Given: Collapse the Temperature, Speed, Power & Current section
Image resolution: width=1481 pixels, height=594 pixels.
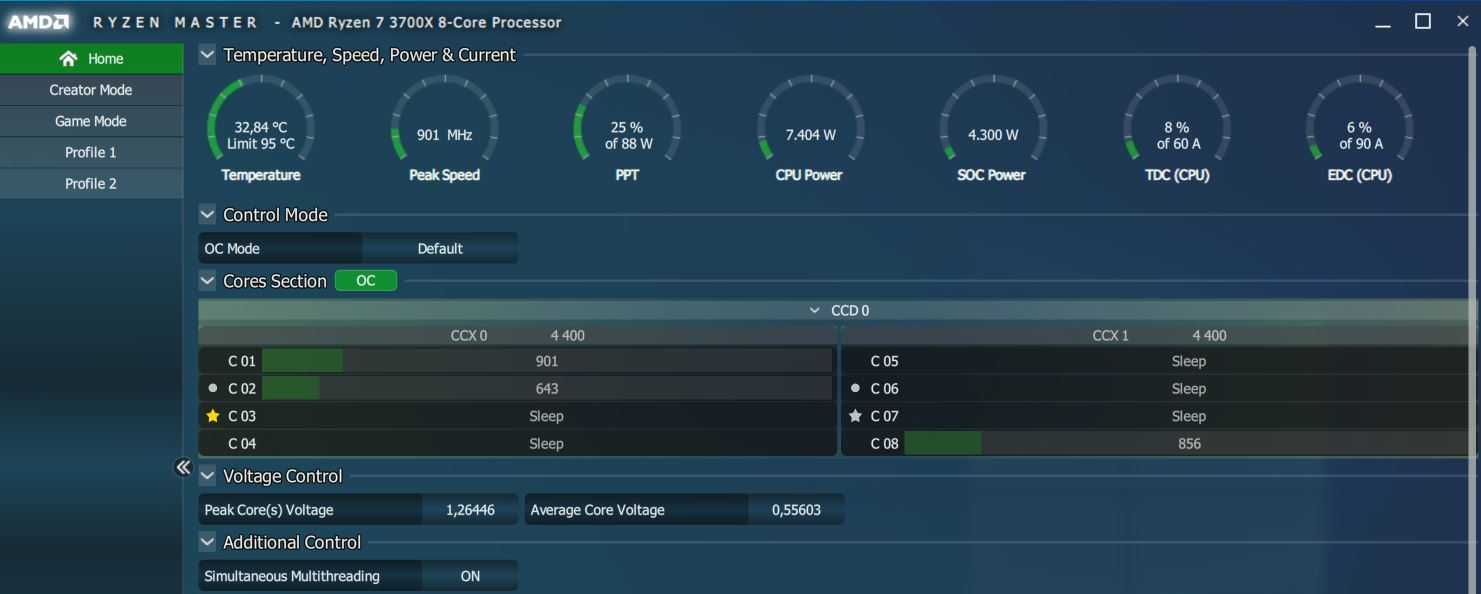Looking at the screenshot, I should coord(207,55).
